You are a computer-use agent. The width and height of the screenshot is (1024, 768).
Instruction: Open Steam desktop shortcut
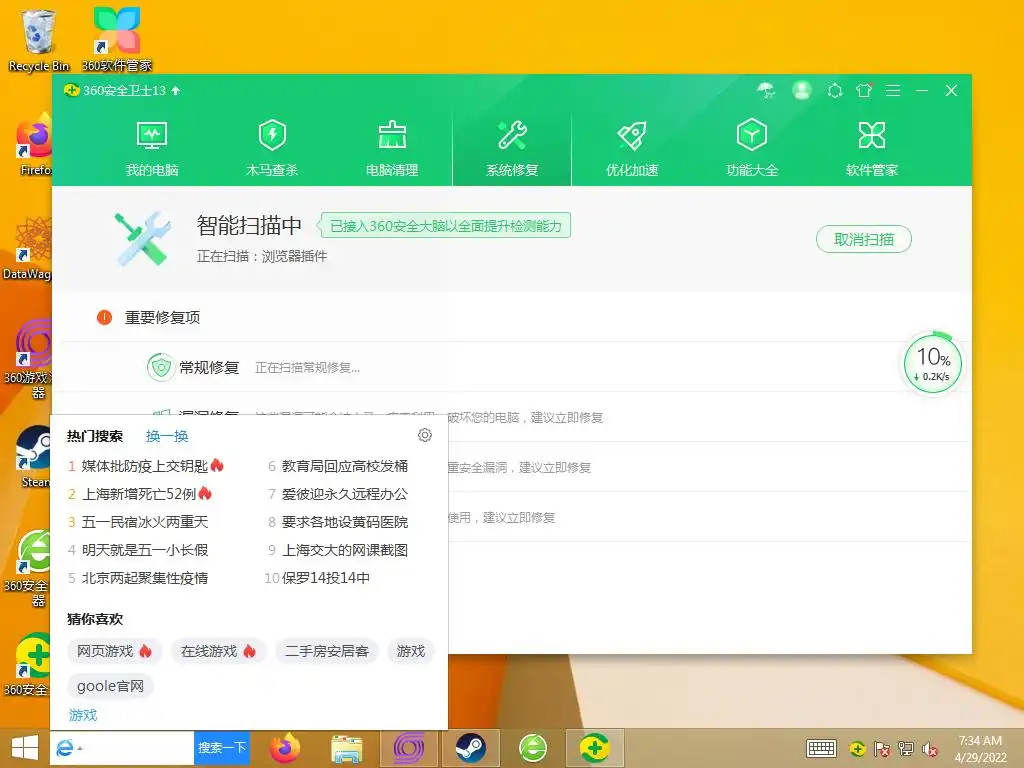[34, 457]
